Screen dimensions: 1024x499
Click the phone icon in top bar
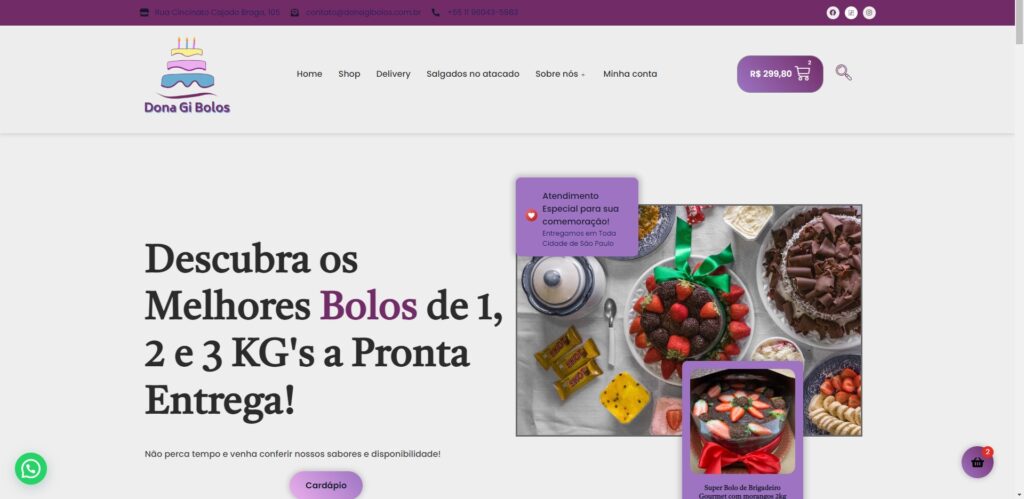[436, 12]
